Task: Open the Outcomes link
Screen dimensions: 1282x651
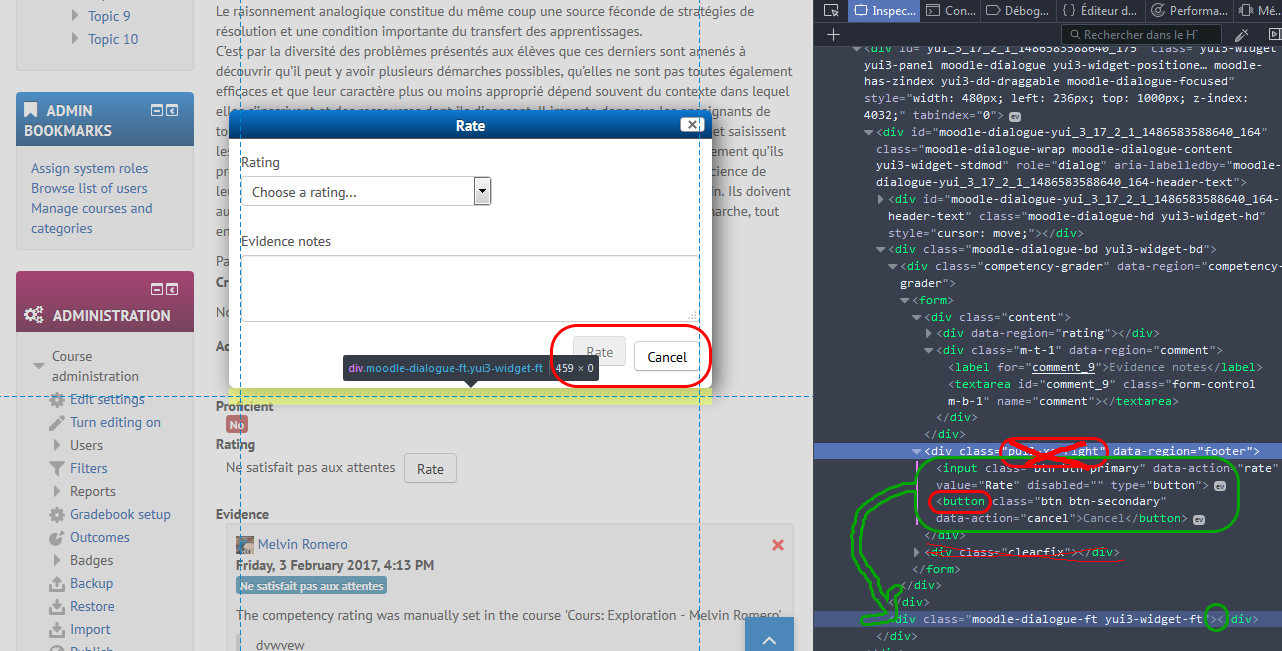Action: click(x=100, y=537)
